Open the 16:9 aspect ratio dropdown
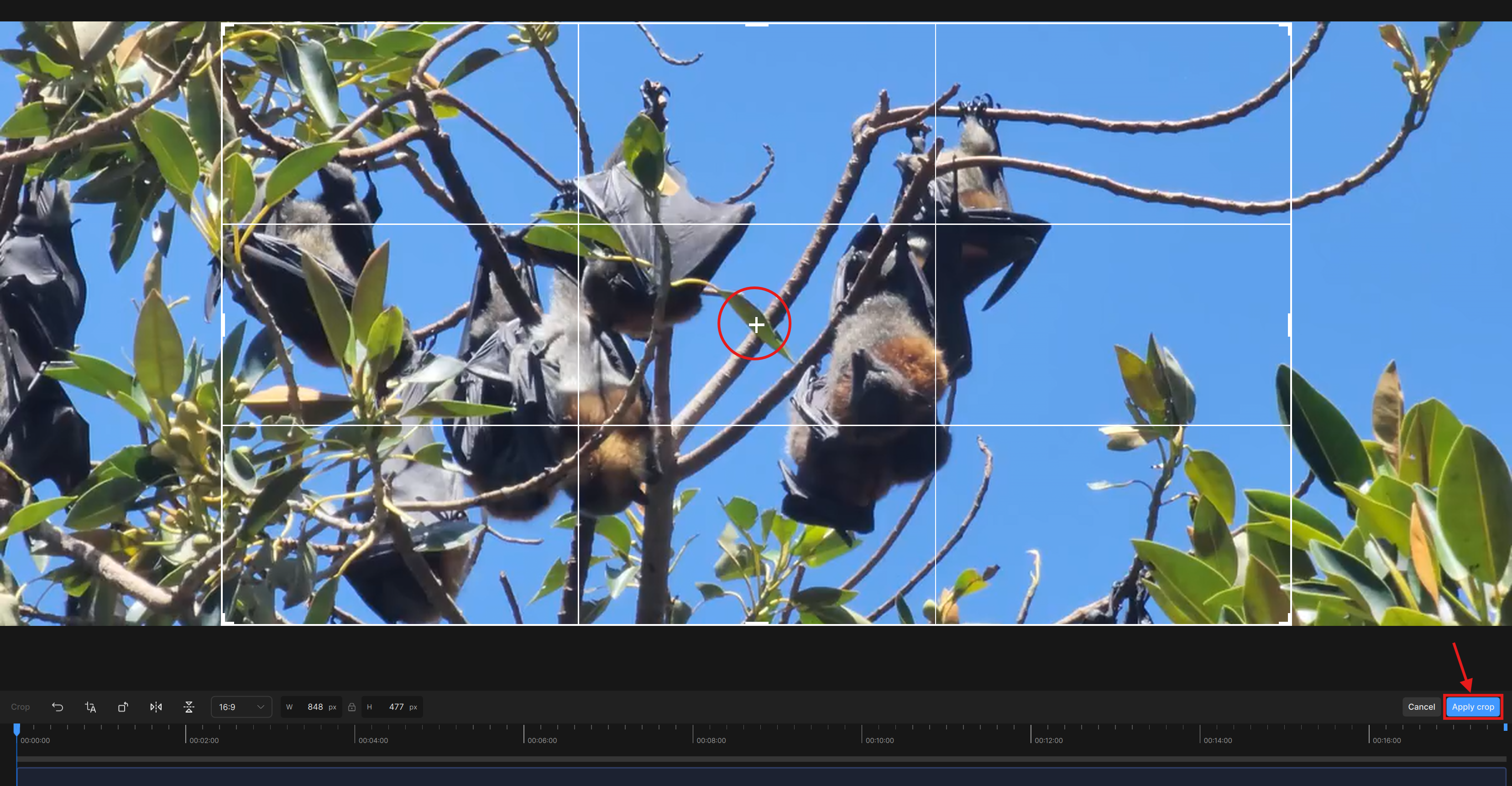 tap(241, 707)
